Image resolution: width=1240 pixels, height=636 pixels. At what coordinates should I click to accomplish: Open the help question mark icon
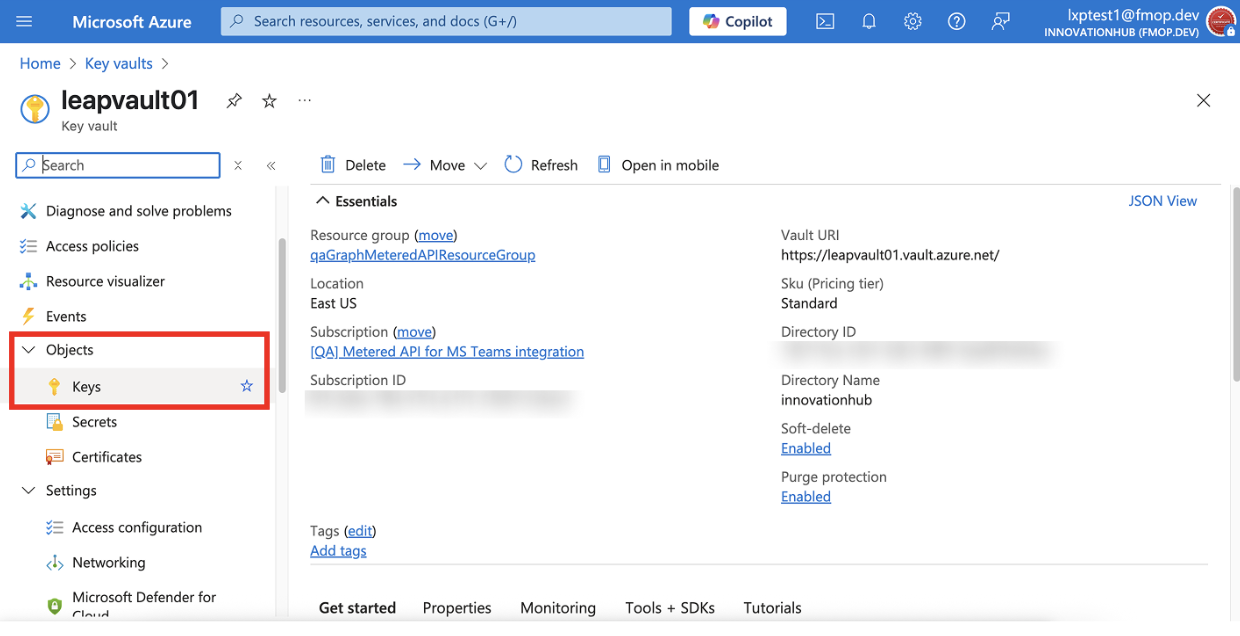(x=957, y=21)
